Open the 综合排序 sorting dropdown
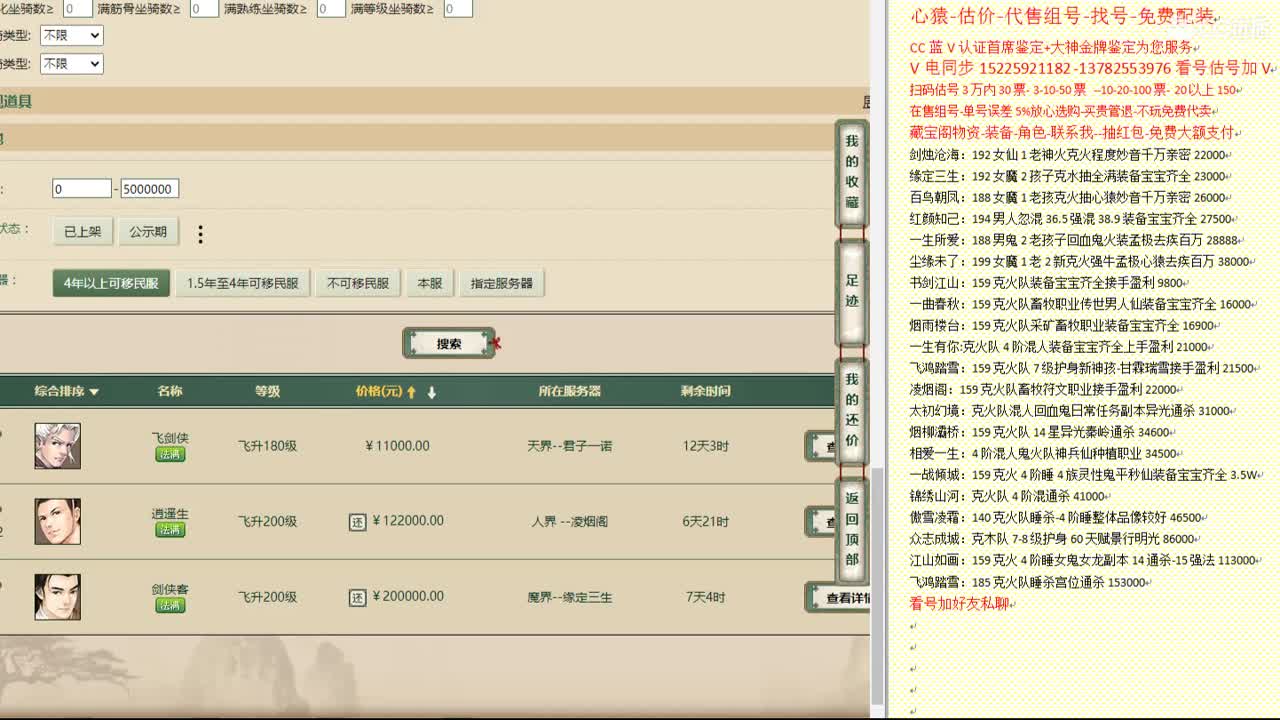Image resolution: width=1280 pixels, height=720 pixels. [65, 391]
